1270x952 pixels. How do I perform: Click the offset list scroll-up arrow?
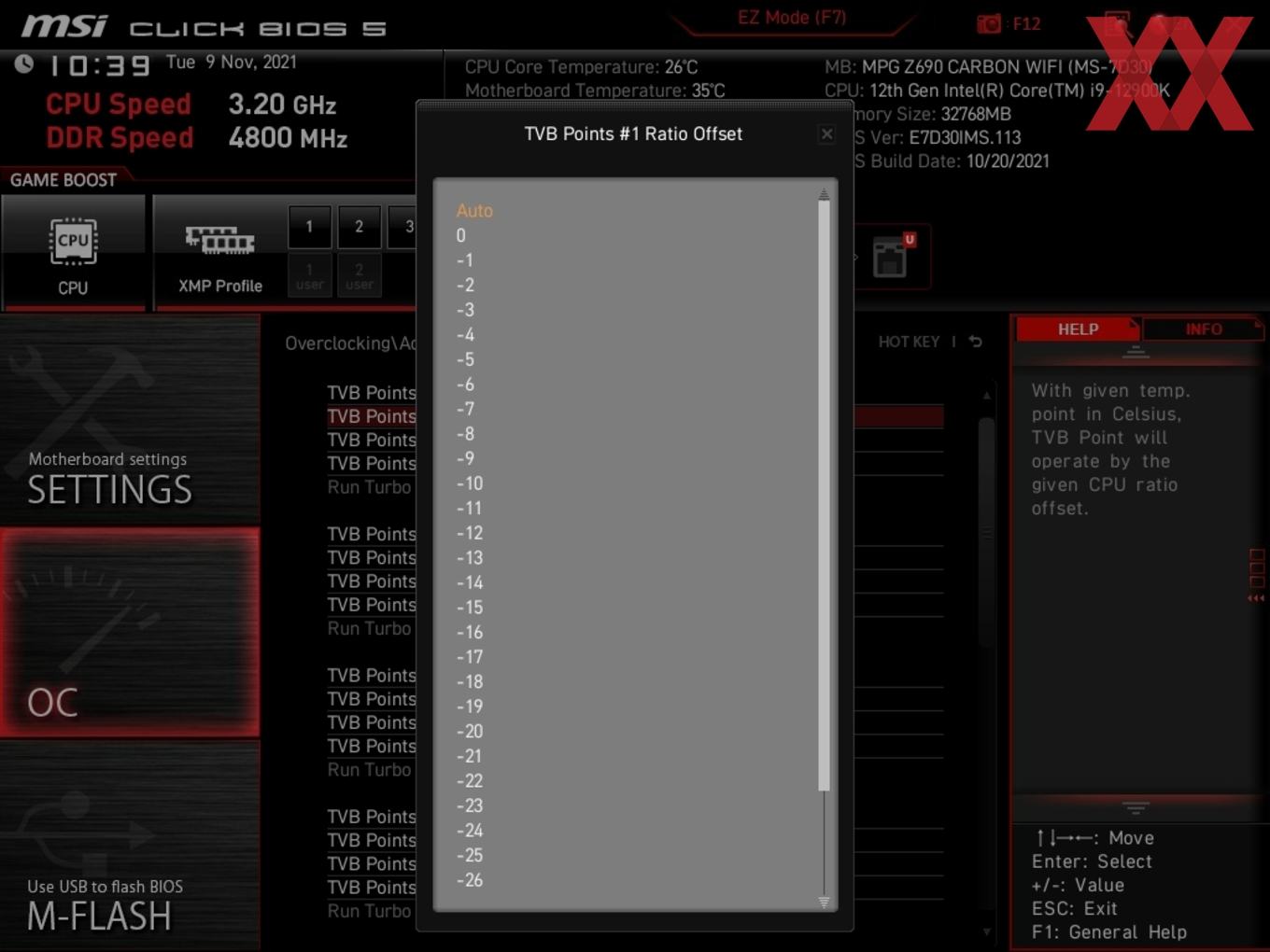click(x=824, y=194)
